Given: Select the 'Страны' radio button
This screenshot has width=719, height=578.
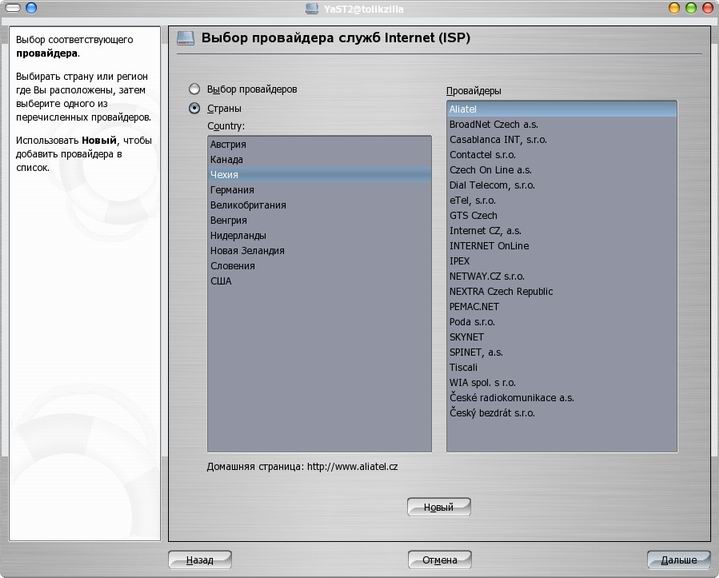Looking at the screenshot, I should (195, 108).
